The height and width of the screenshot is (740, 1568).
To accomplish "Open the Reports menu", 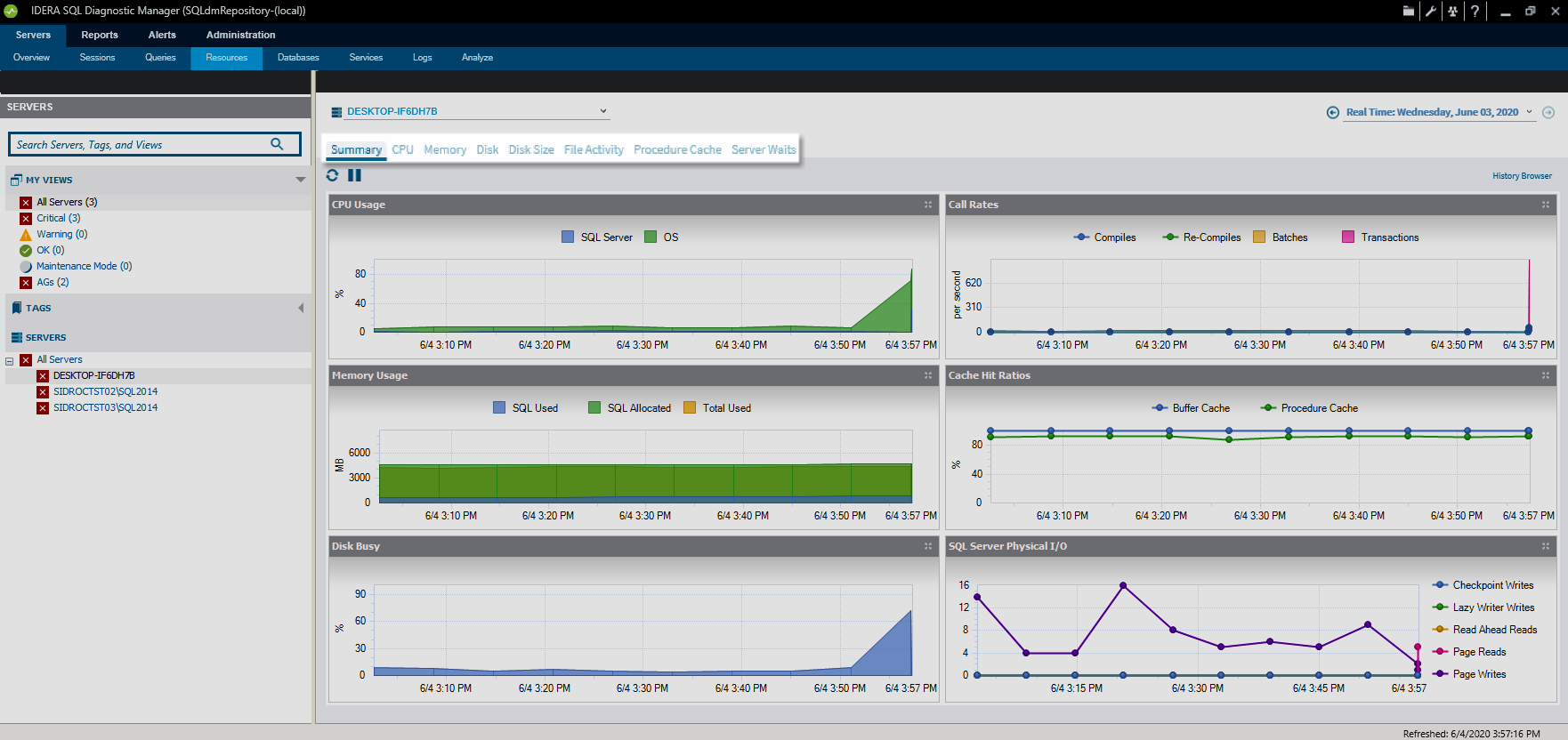I will (100, 35).
